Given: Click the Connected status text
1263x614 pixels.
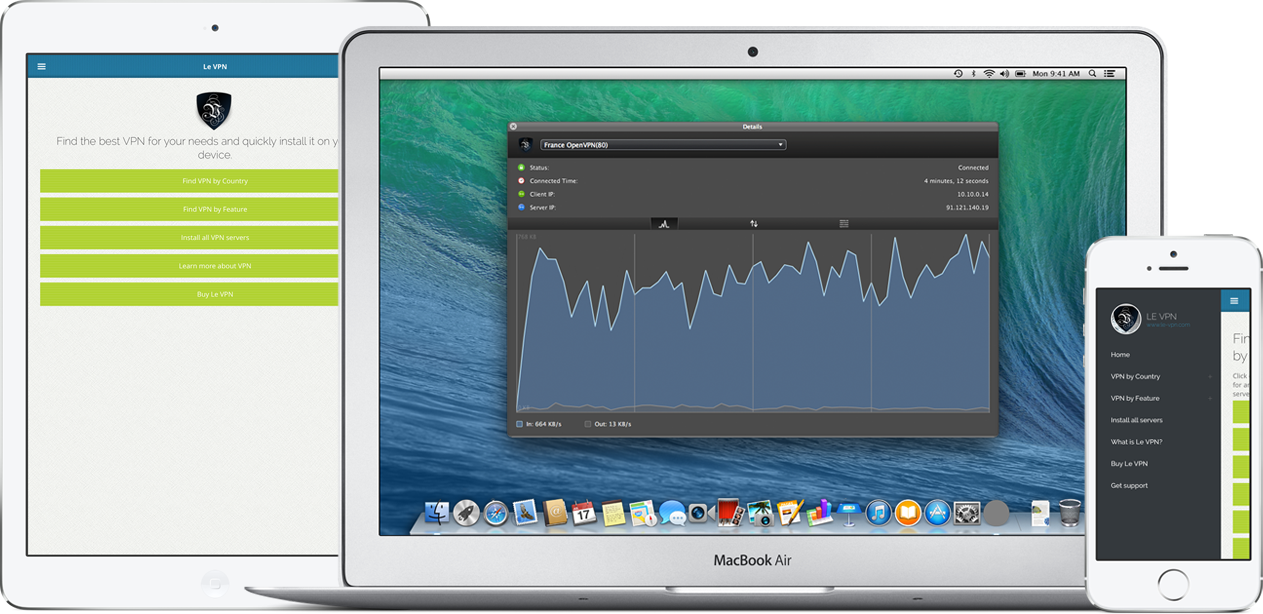Looking at the screenshot, I should point(973,167).
